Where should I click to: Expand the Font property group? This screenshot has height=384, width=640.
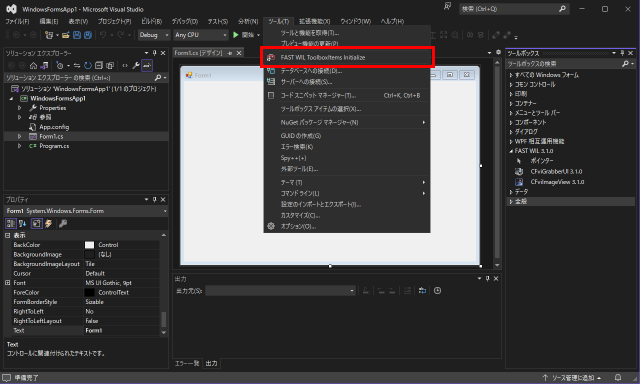click(x=7, y=283)
